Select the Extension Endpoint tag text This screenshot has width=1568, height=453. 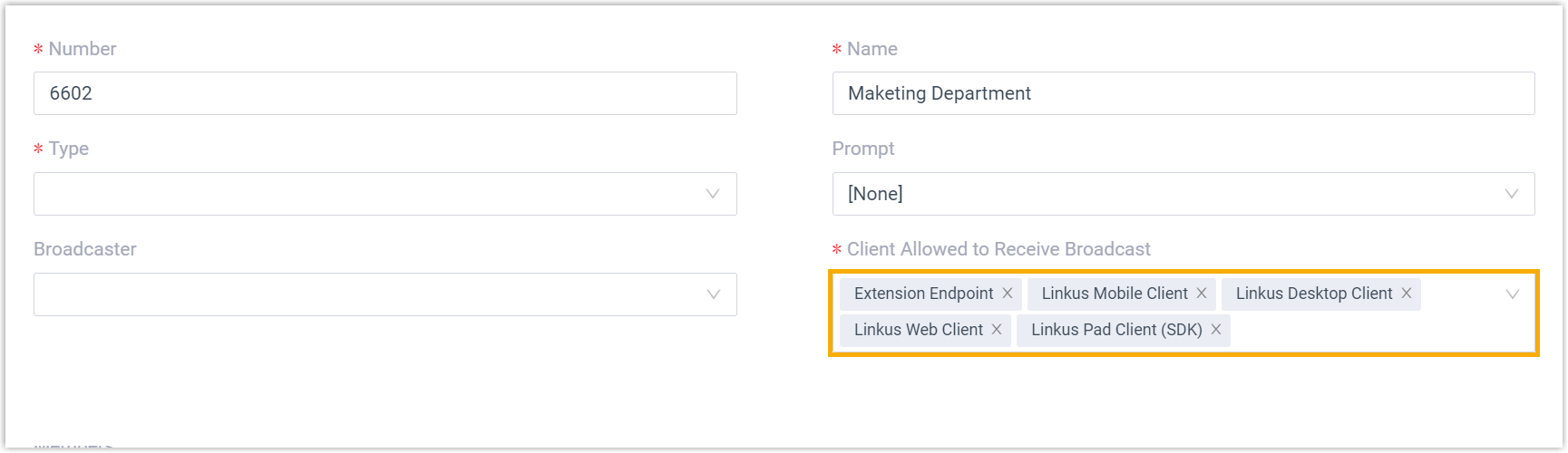pos(923,294)
